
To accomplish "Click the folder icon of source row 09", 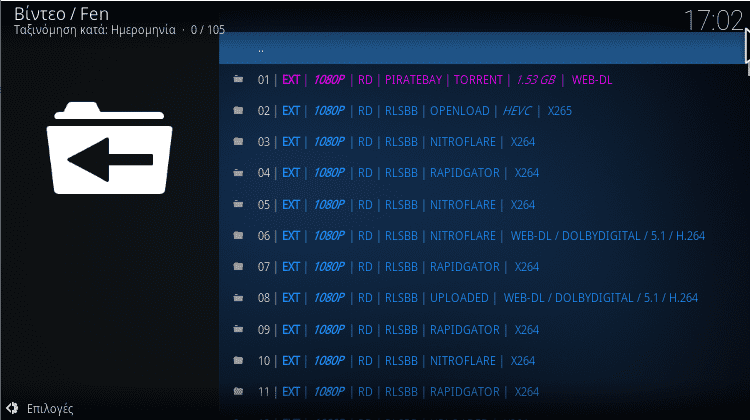I will click(238, 329).
